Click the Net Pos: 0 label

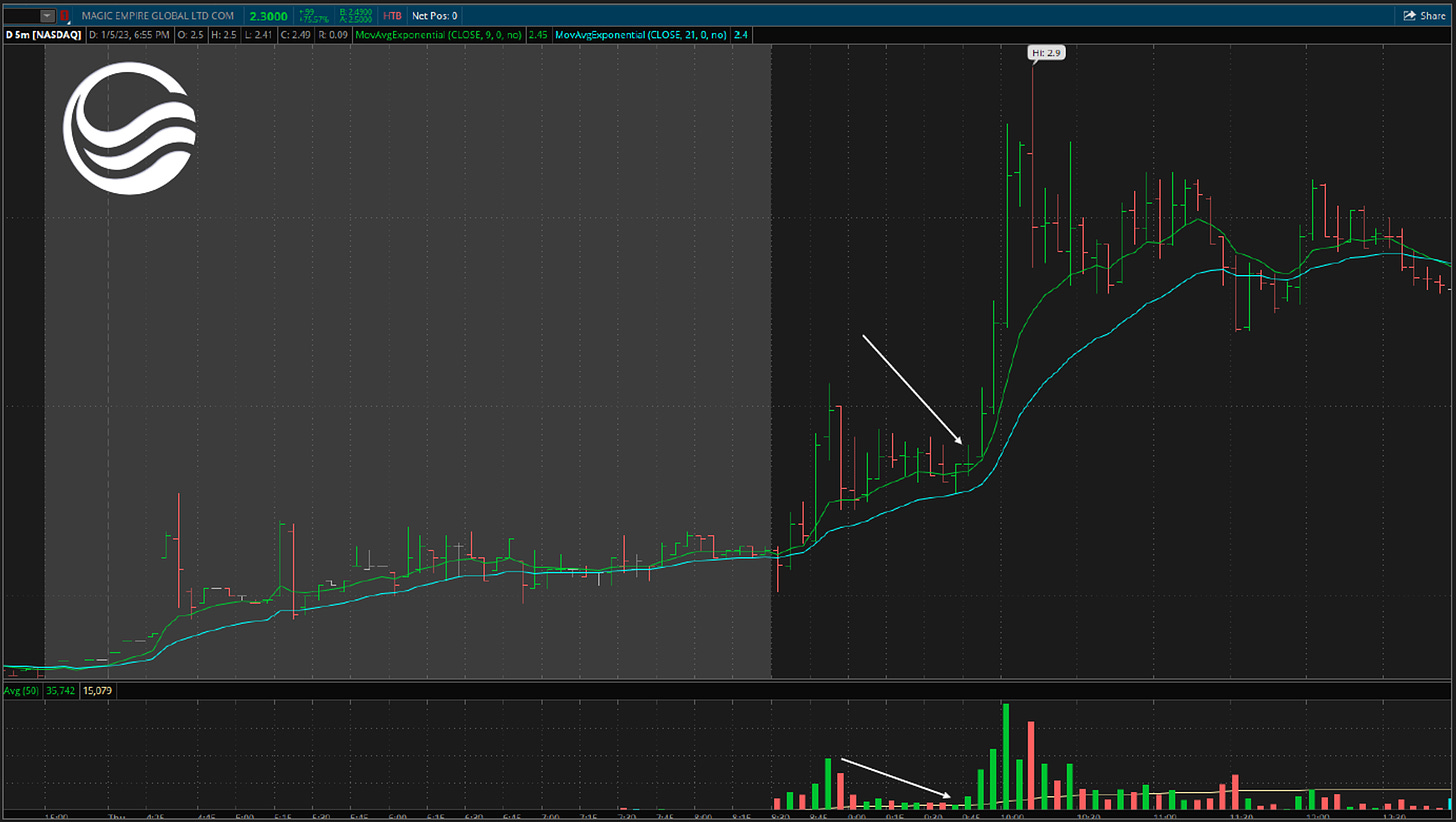coord(434,16)
